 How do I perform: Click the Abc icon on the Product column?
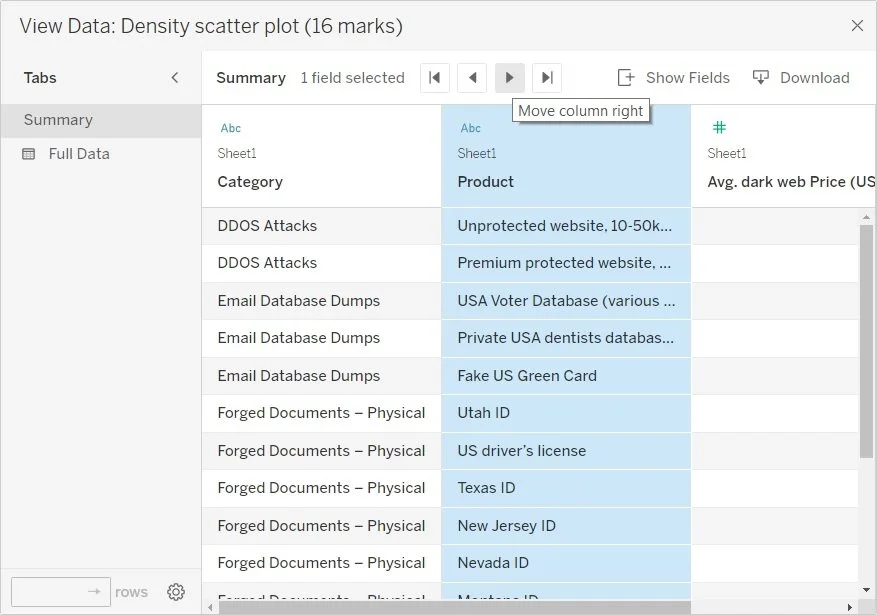471,128
